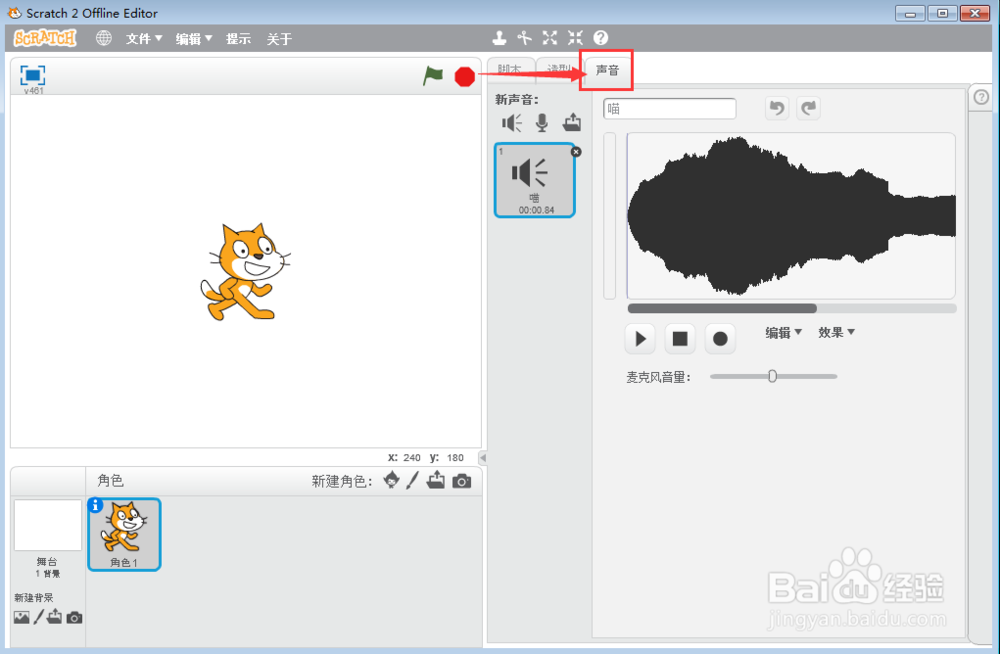The width and height of the screenshot is (1000, 654).
Task: Select the shrink sprite tool
Action: (575, 38)
